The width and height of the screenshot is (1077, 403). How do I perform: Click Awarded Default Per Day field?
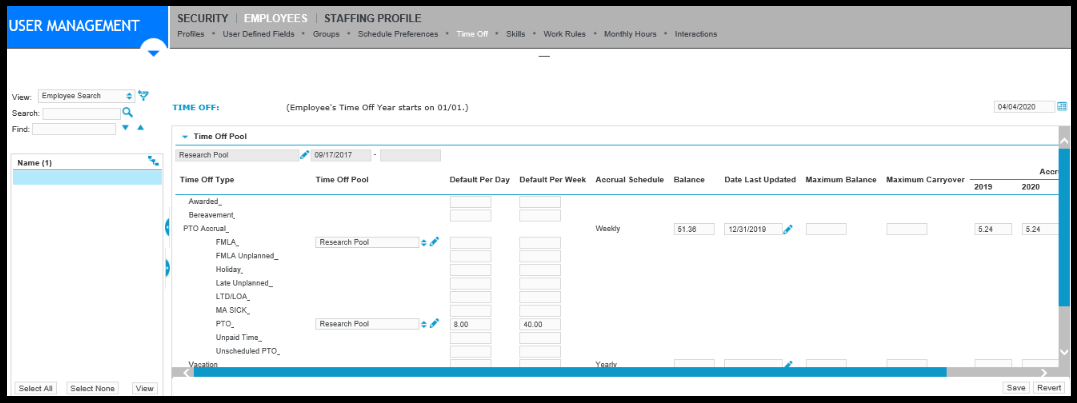click(x=471, y=202)
